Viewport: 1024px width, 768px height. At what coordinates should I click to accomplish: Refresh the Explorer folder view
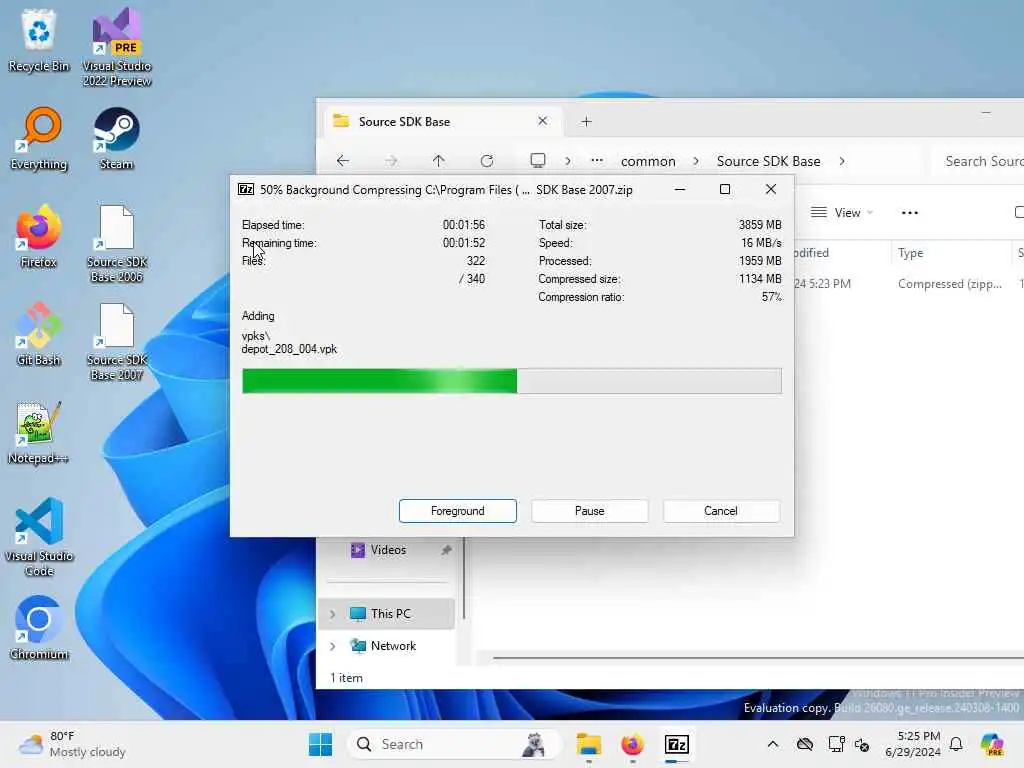pos(487,161)
